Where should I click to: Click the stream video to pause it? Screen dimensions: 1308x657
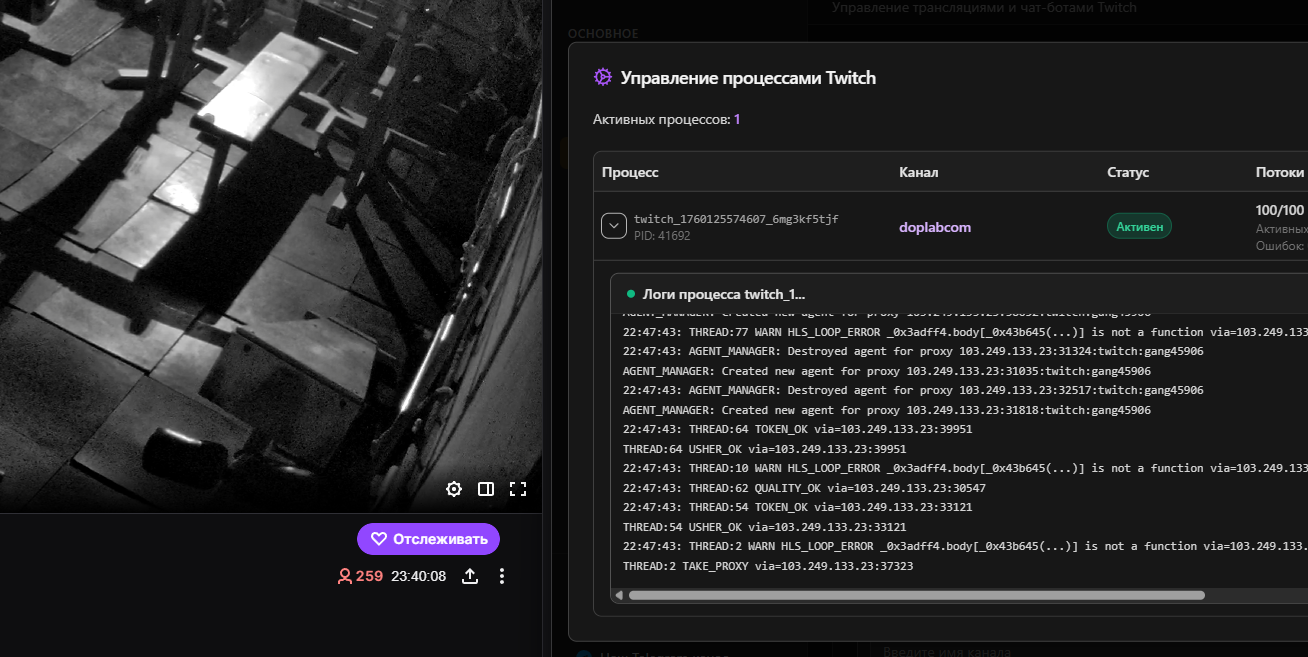point(270,250)
